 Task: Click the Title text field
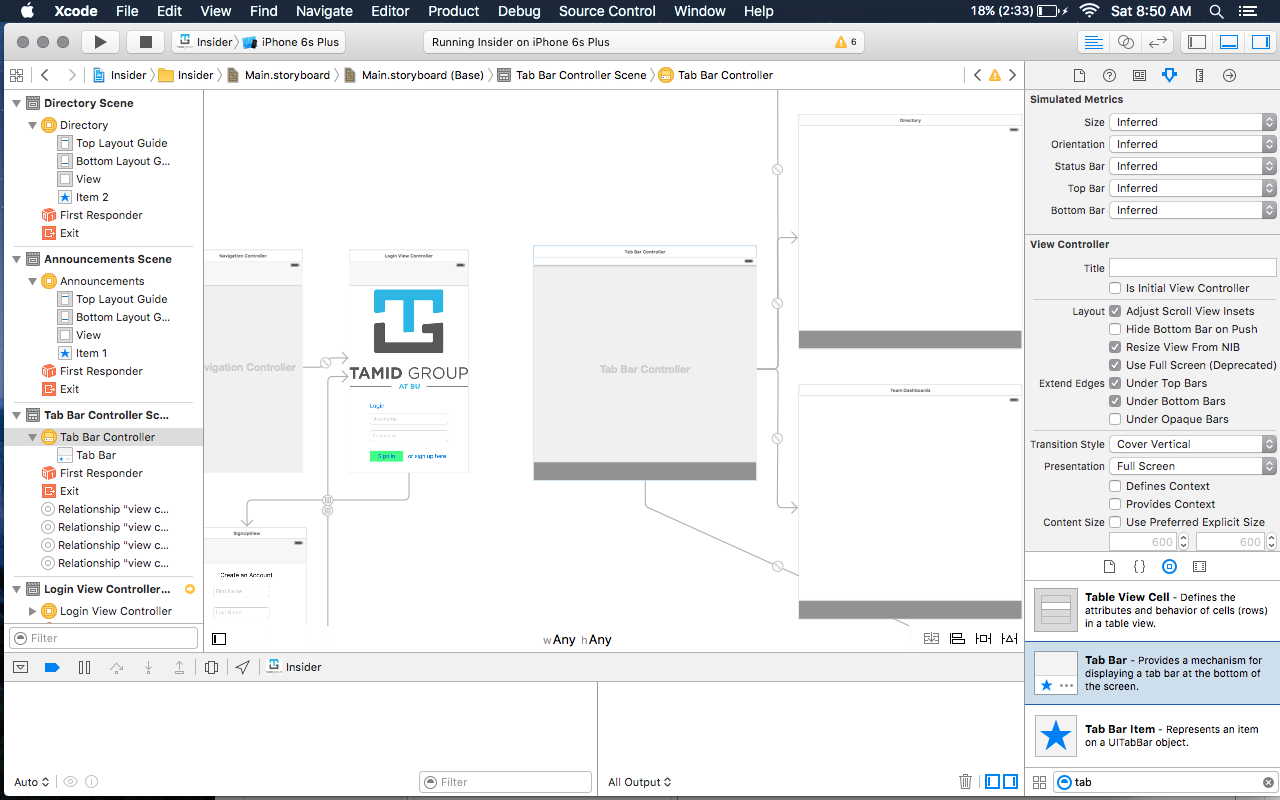coord(1193,268)
